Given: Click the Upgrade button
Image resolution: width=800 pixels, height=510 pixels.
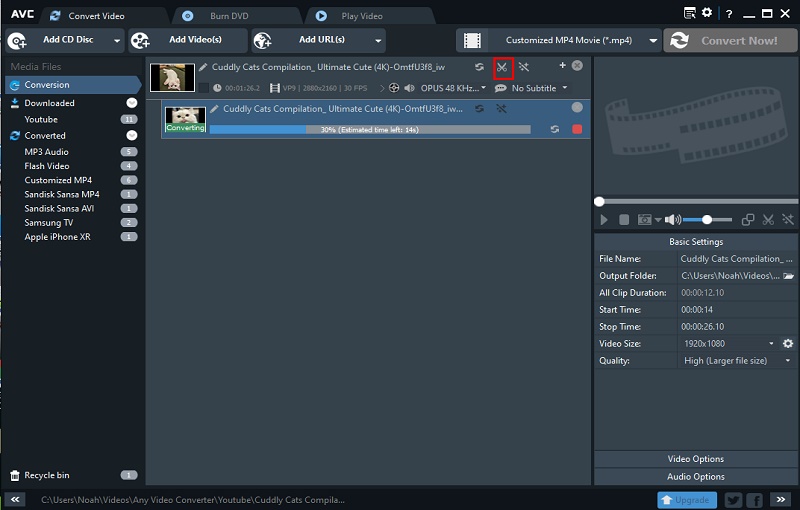Looking at the screenshot, I should tap(687, 500).
